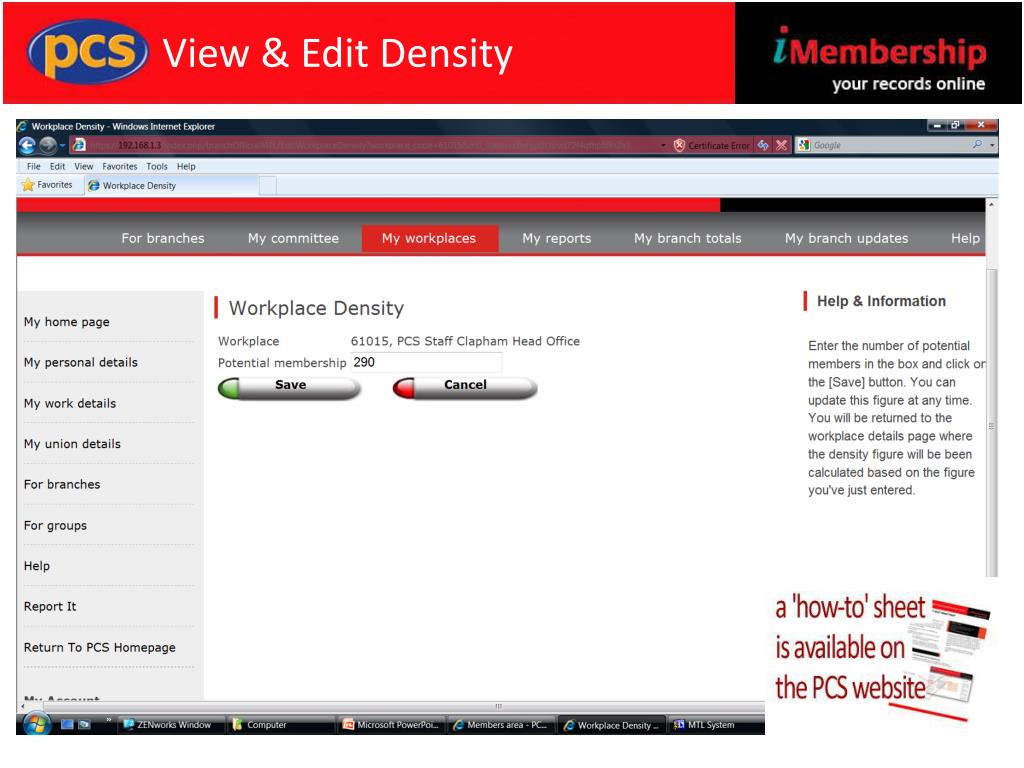This screenshot has height=768, width=1024.
Task: Open the My reports navigation tab
Action: [556, 238]
